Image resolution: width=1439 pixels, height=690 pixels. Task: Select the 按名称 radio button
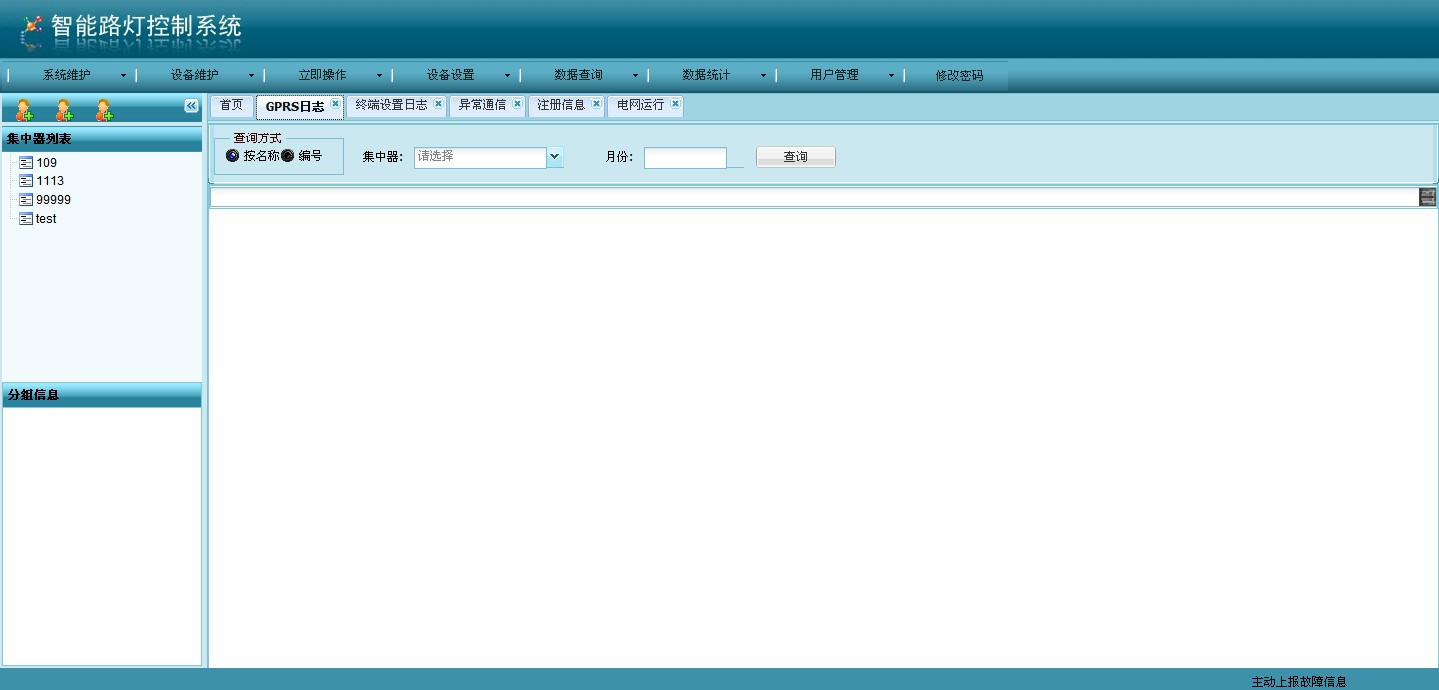click(233, 156)
